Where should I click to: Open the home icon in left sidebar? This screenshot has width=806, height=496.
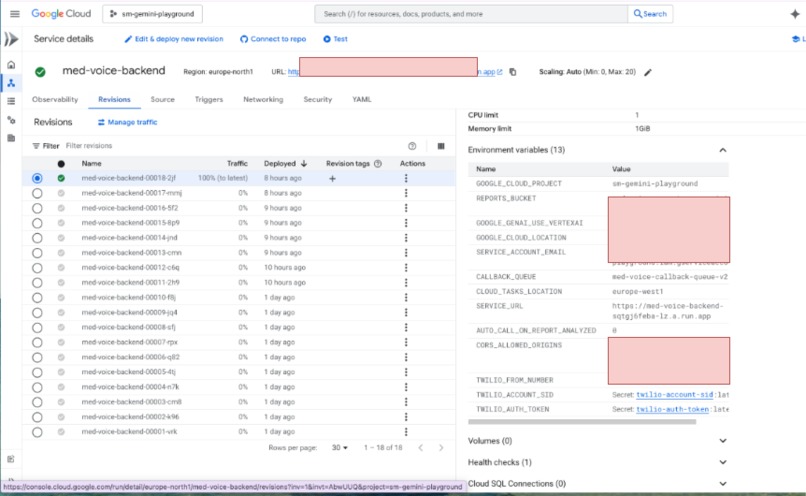[11, 65]
